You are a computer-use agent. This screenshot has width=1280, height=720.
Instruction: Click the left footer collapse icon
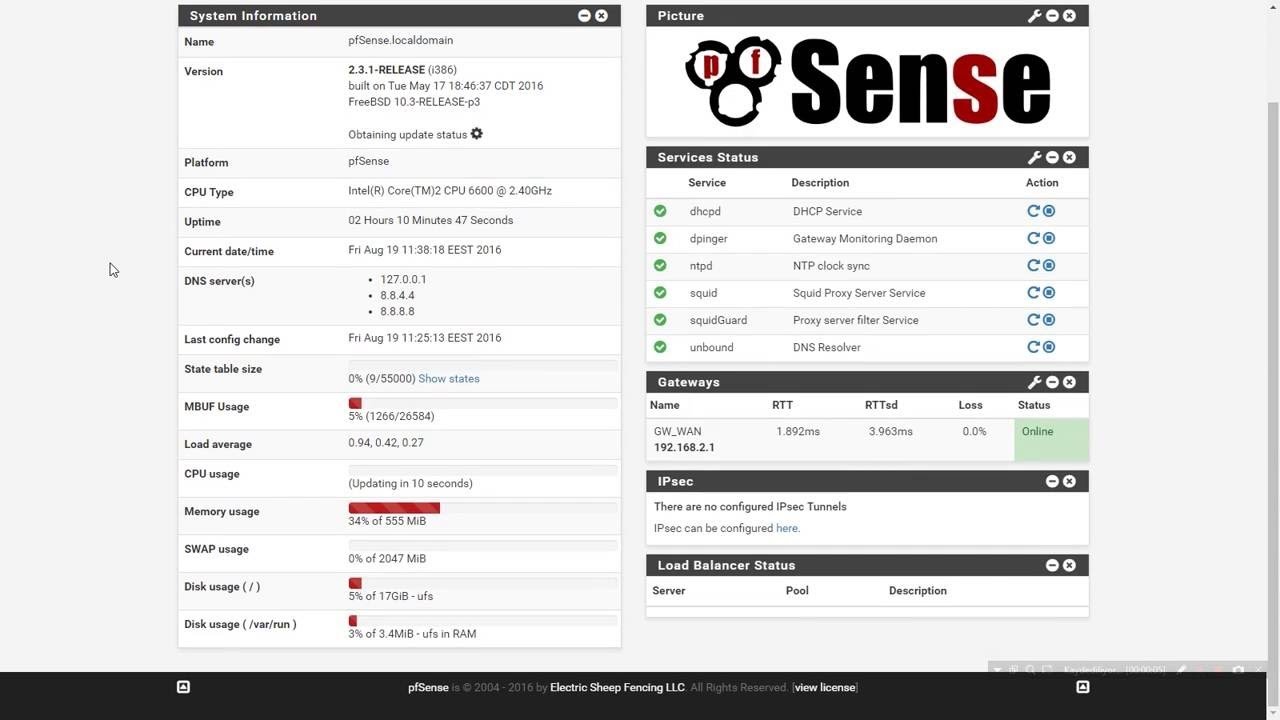[183, 687]
